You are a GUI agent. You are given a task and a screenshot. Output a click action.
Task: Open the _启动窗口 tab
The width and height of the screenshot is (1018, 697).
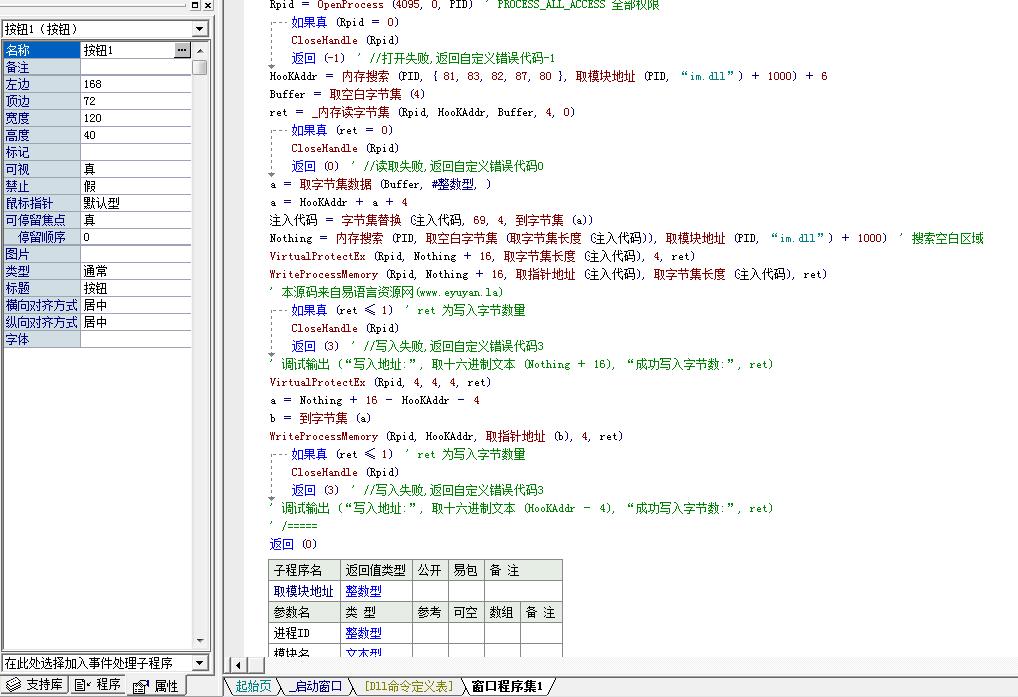tap(316, 686)
